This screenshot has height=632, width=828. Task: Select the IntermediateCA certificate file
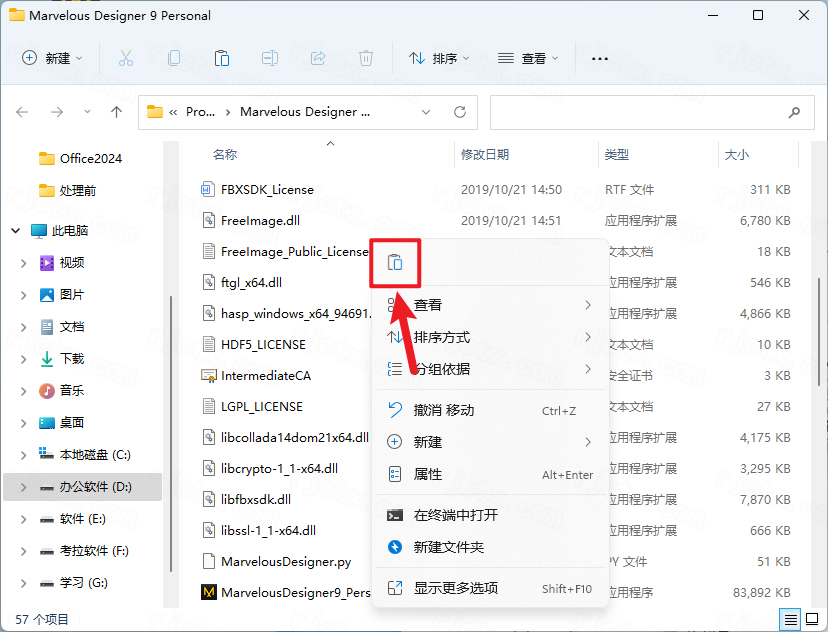tap(256, 375)
